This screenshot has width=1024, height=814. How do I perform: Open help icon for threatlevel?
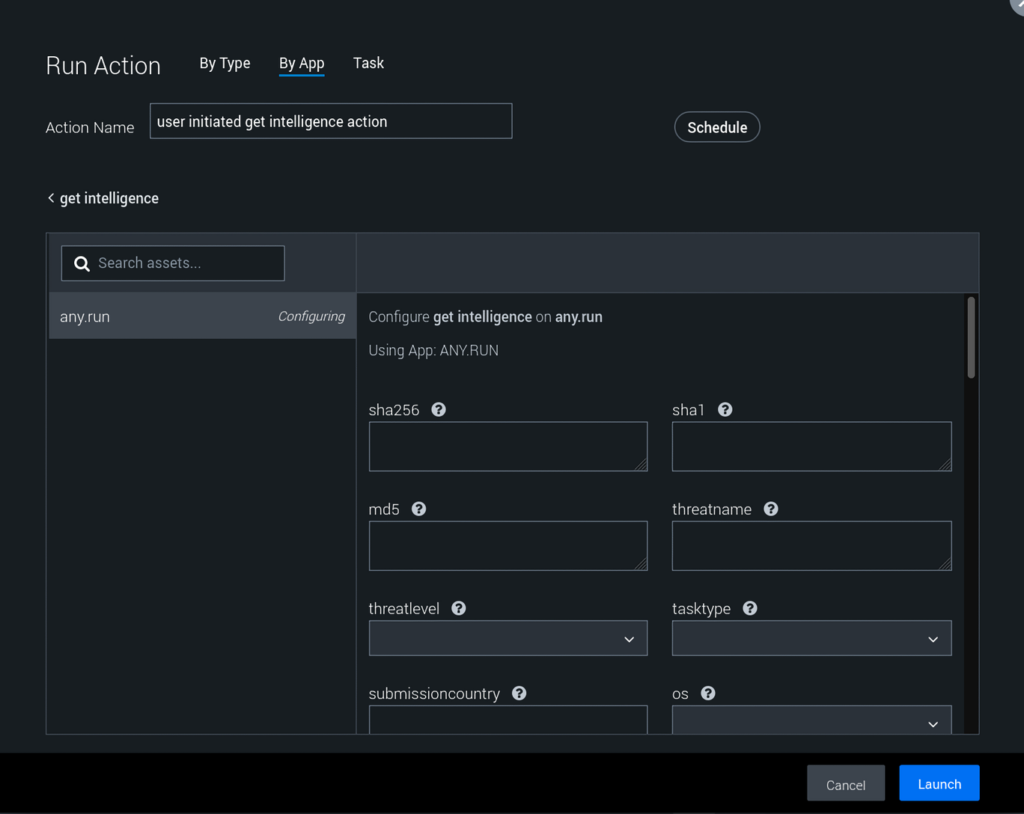[x=459, y=608]
